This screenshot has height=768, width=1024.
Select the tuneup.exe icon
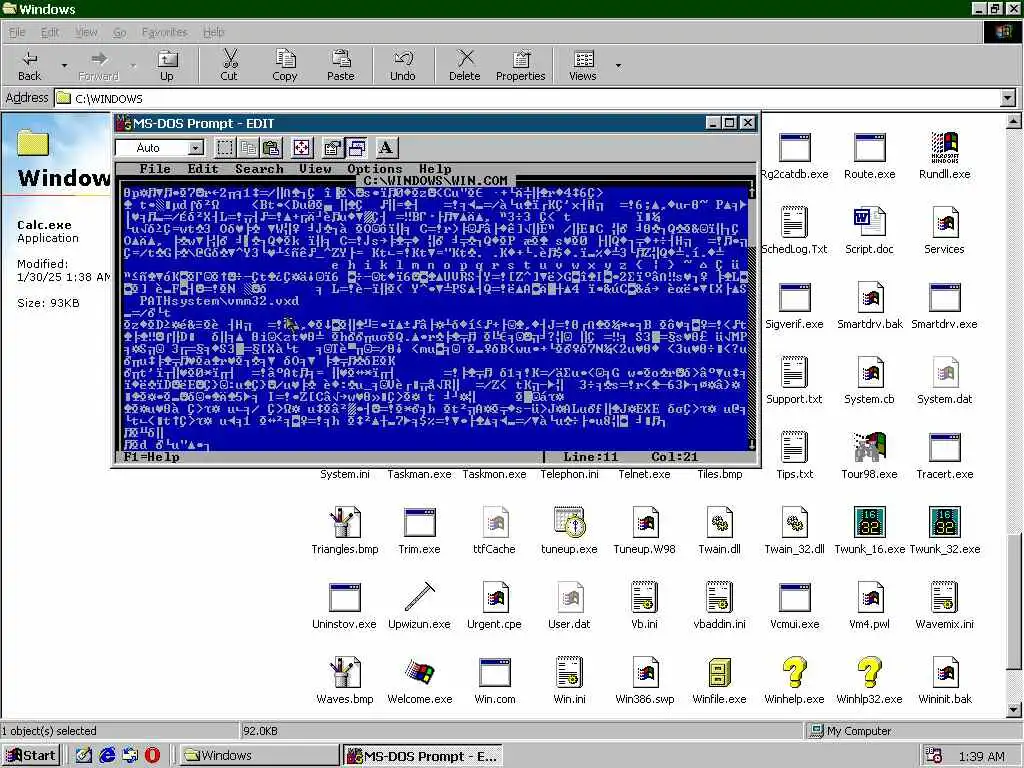pyautogui.click(x=569, y=532)
